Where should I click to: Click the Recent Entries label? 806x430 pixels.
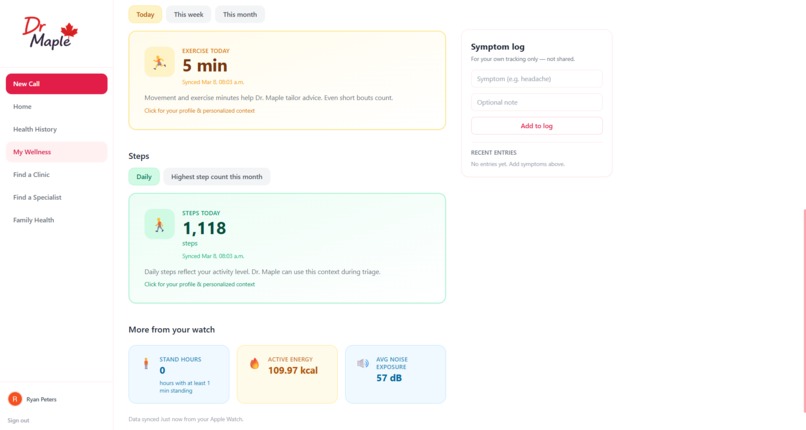click(x=493, y=153)
